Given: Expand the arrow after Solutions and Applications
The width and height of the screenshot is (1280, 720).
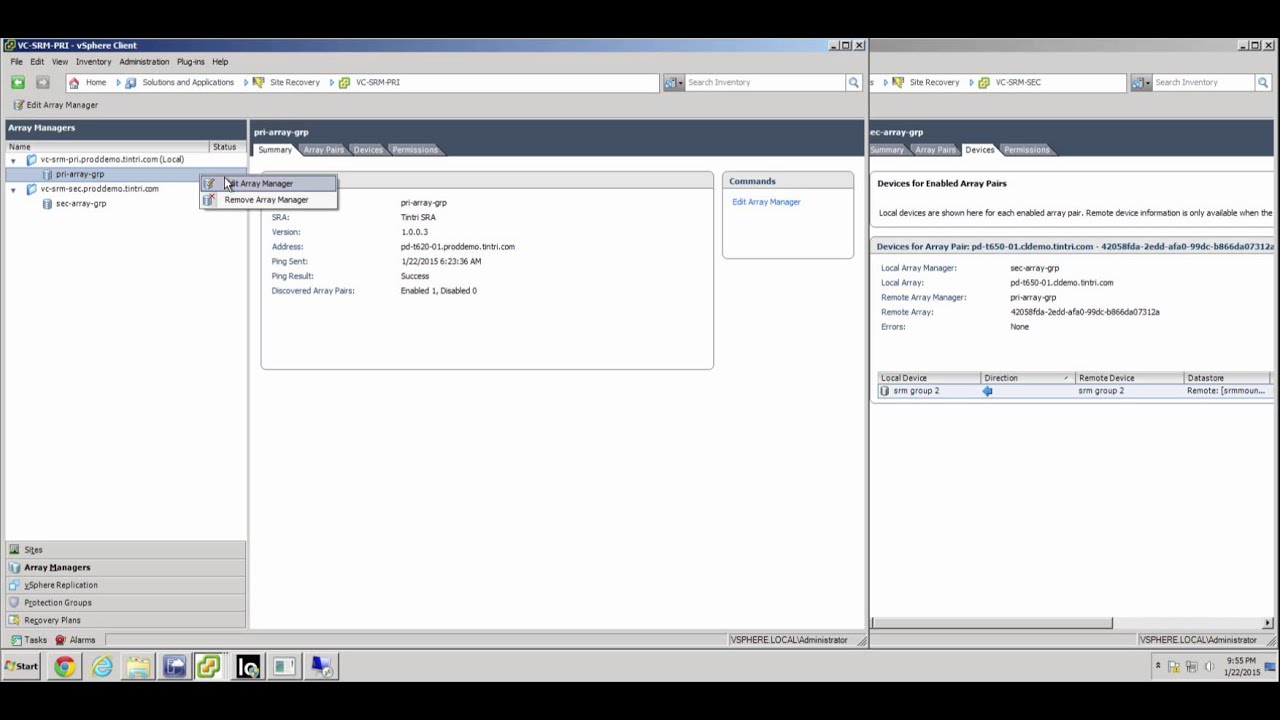Looking at the screenshot, I should point(246,83).
